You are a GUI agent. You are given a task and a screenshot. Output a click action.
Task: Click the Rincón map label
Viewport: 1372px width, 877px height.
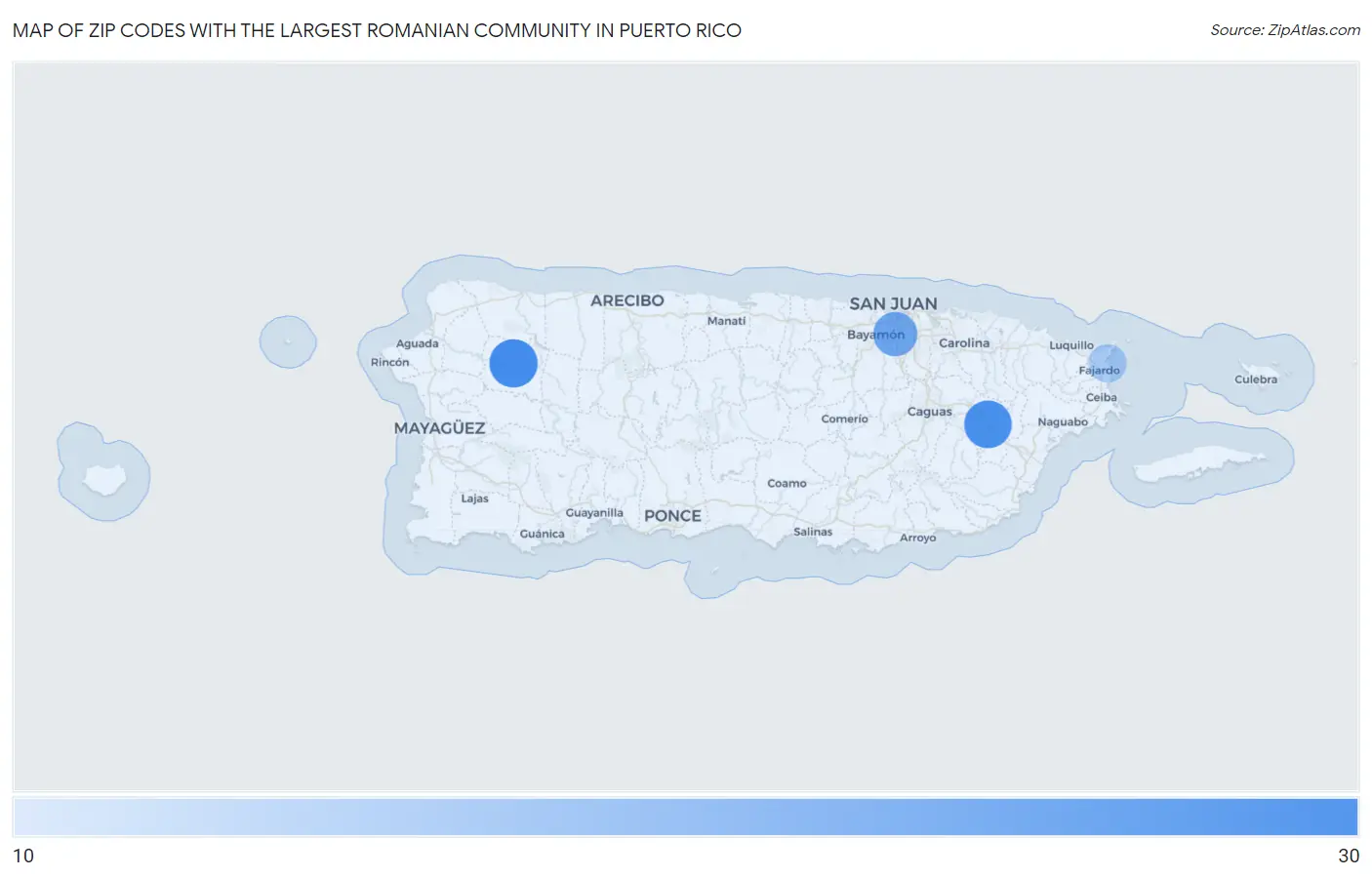pos(390,362)
